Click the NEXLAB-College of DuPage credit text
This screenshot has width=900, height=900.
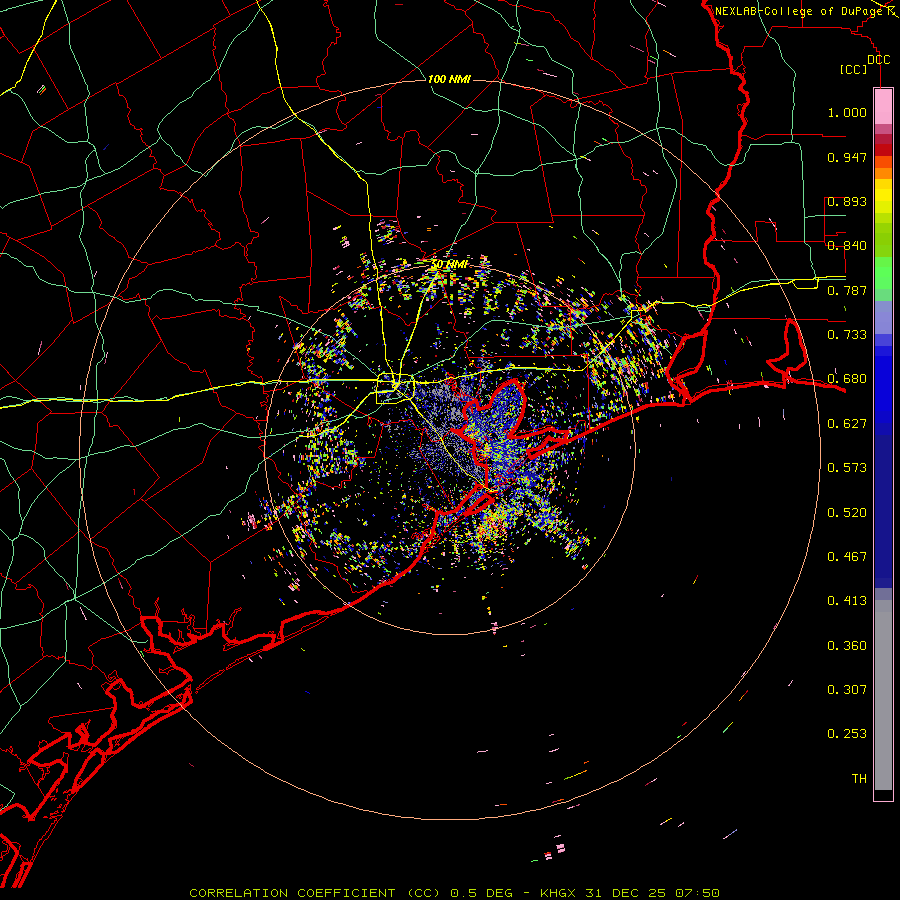(x=799, y=11)
